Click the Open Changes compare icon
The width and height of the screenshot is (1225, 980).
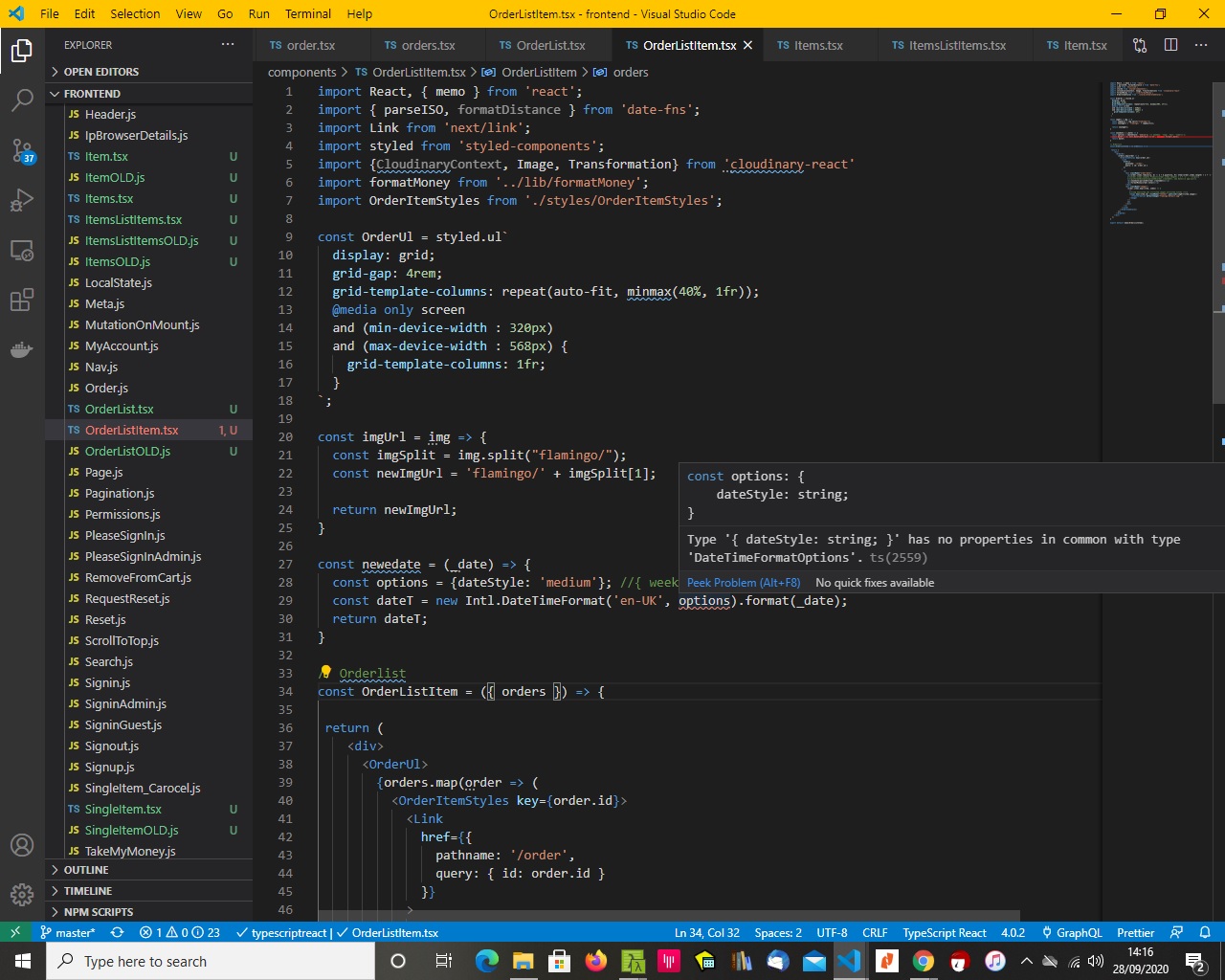coord(1140,45)
